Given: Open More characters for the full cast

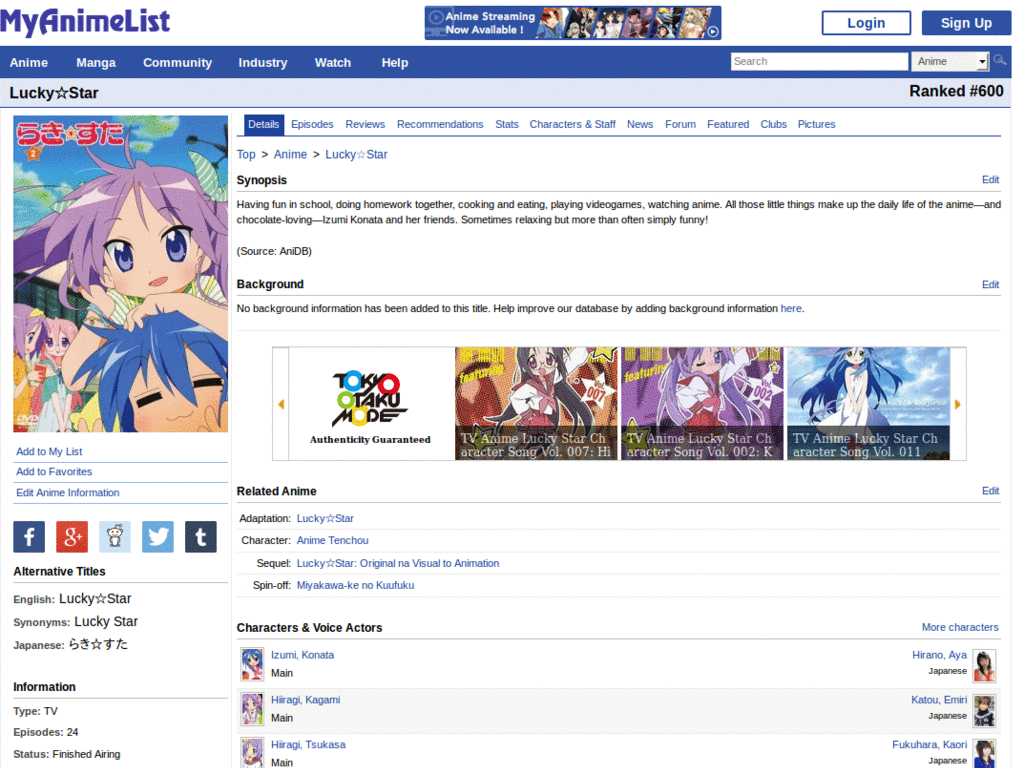Looking at the screenshot, I should 960,627.
